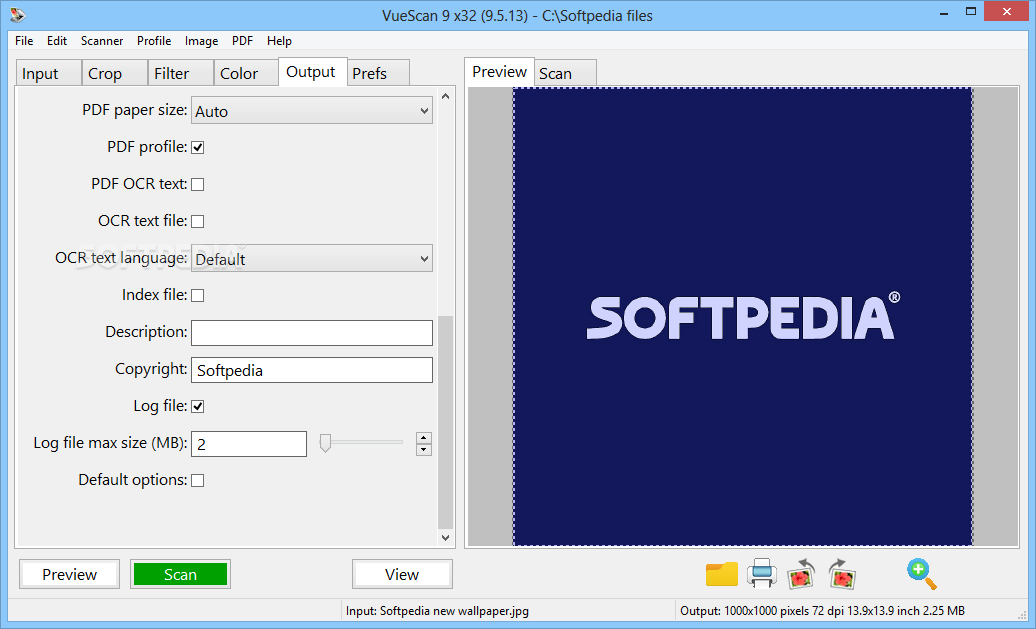Disable the PDF profile checkbox
1036x629 pixels.
click(198, 147)
